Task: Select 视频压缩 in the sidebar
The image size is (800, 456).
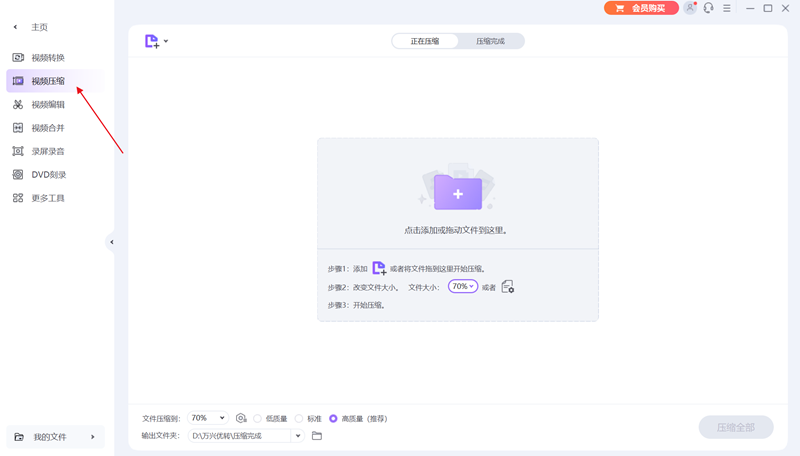Action: 55,81
